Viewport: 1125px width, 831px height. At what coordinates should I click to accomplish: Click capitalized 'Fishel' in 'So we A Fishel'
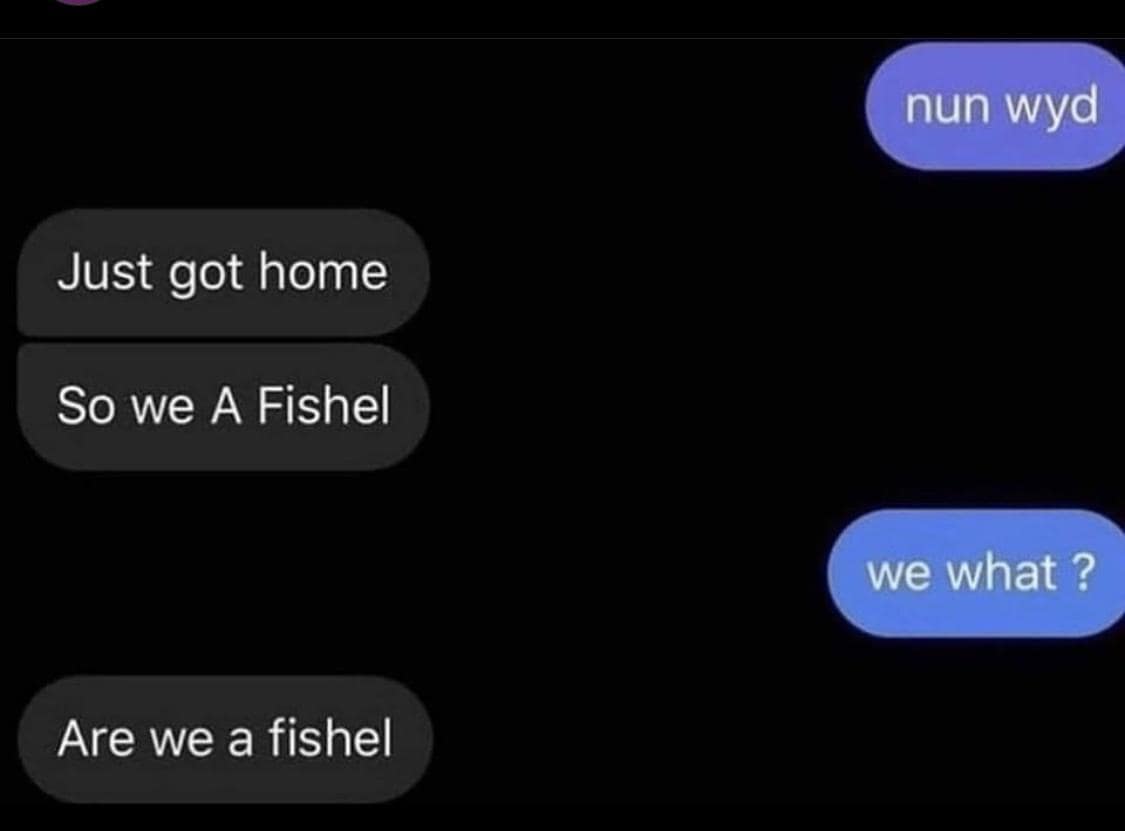pyautogui.click(x=324, y=405)
